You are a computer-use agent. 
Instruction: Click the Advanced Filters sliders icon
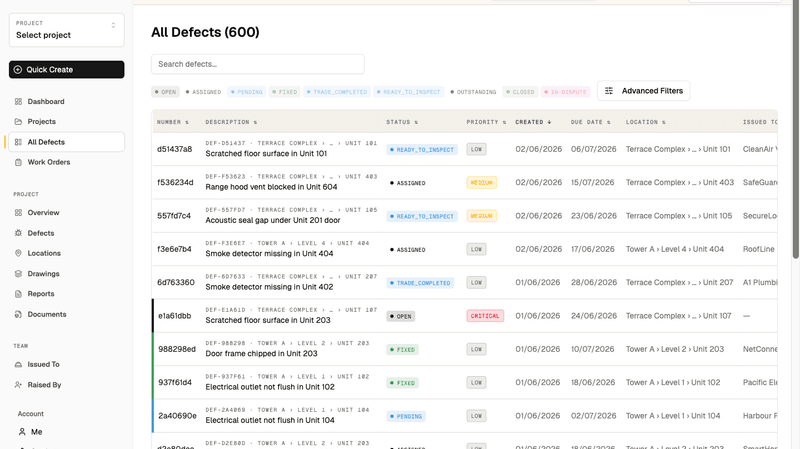609,91
